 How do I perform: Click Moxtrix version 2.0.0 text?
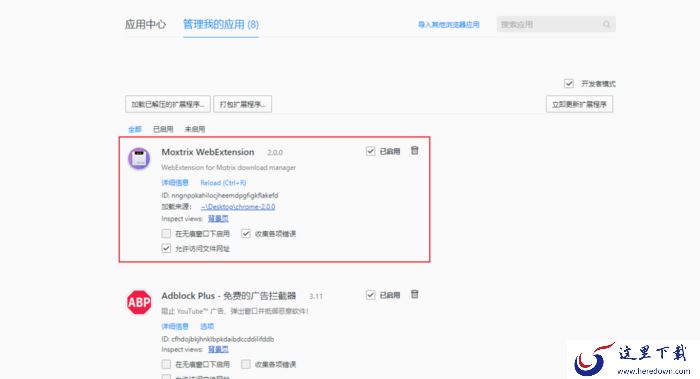275,153
